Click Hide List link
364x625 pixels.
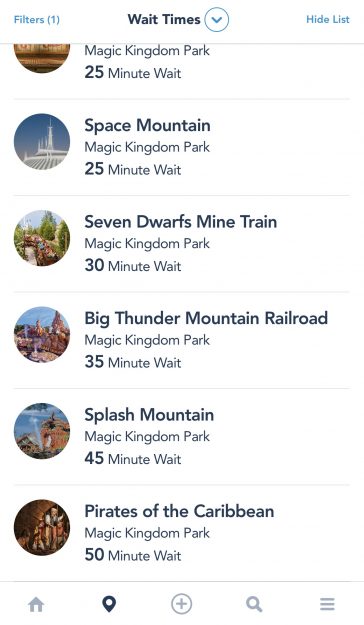pos(328,20)
